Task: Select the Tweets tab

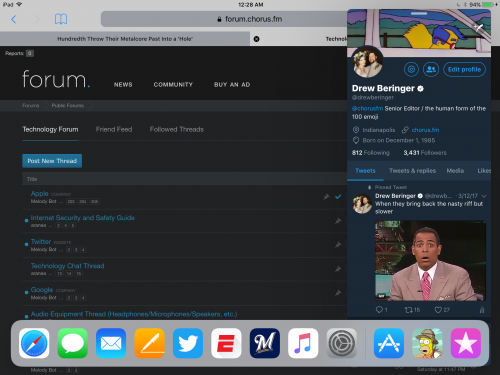Action: click(365, 171)
